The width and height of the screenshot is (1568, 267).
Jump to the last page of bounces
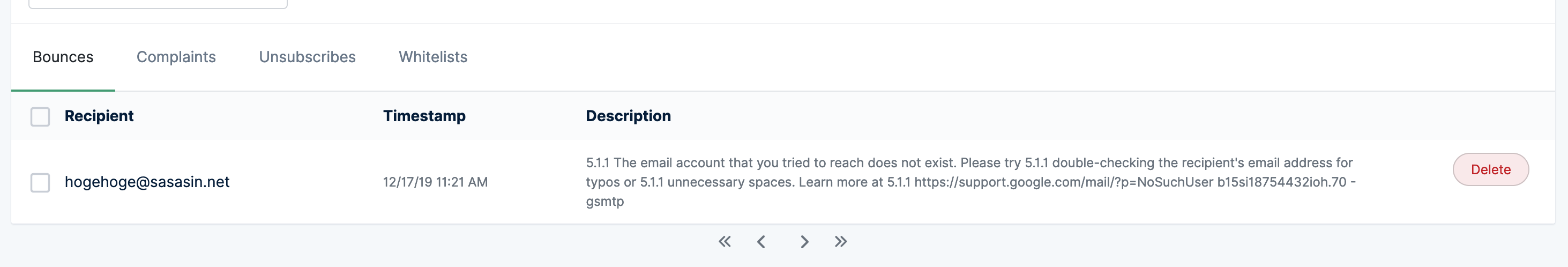[x=841, y=242]
